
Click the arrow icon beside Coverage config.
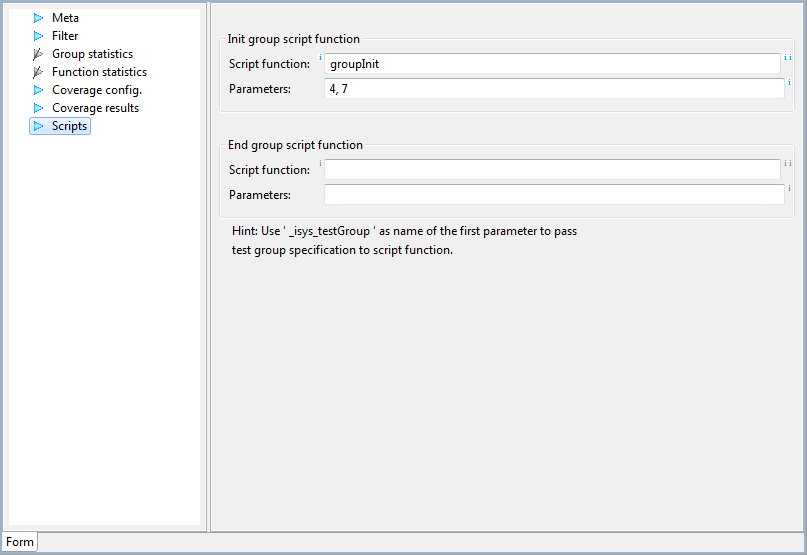(x=39, y=90)
